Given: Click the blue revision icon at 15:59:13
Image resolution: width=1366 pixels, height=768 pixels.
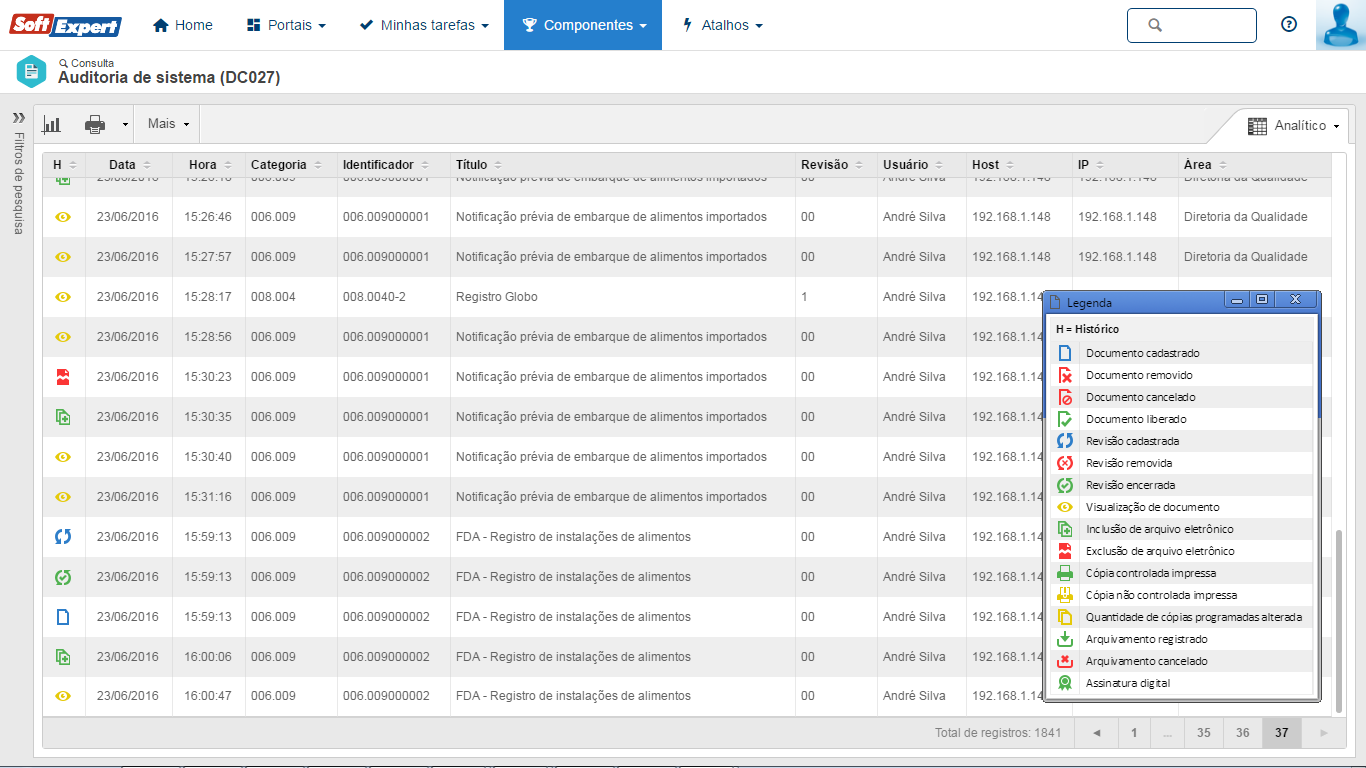Looking at the screenshot, I should [63, 537].
